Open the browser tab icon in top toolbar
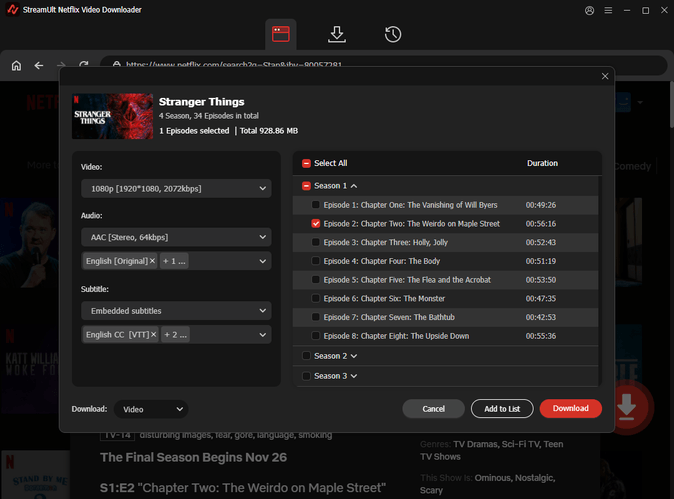Viewport: 674px width, 499px height. click(x=281, y=34)
